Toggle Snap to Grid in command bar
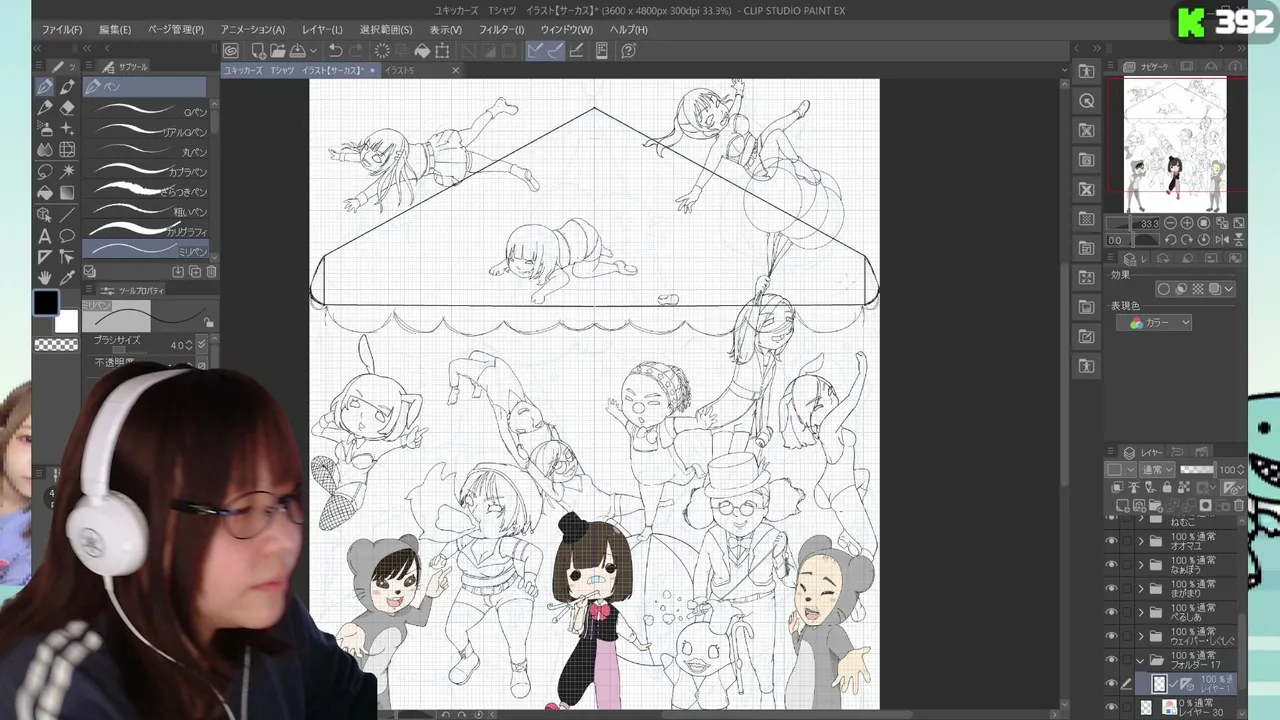 click(576, 51)
